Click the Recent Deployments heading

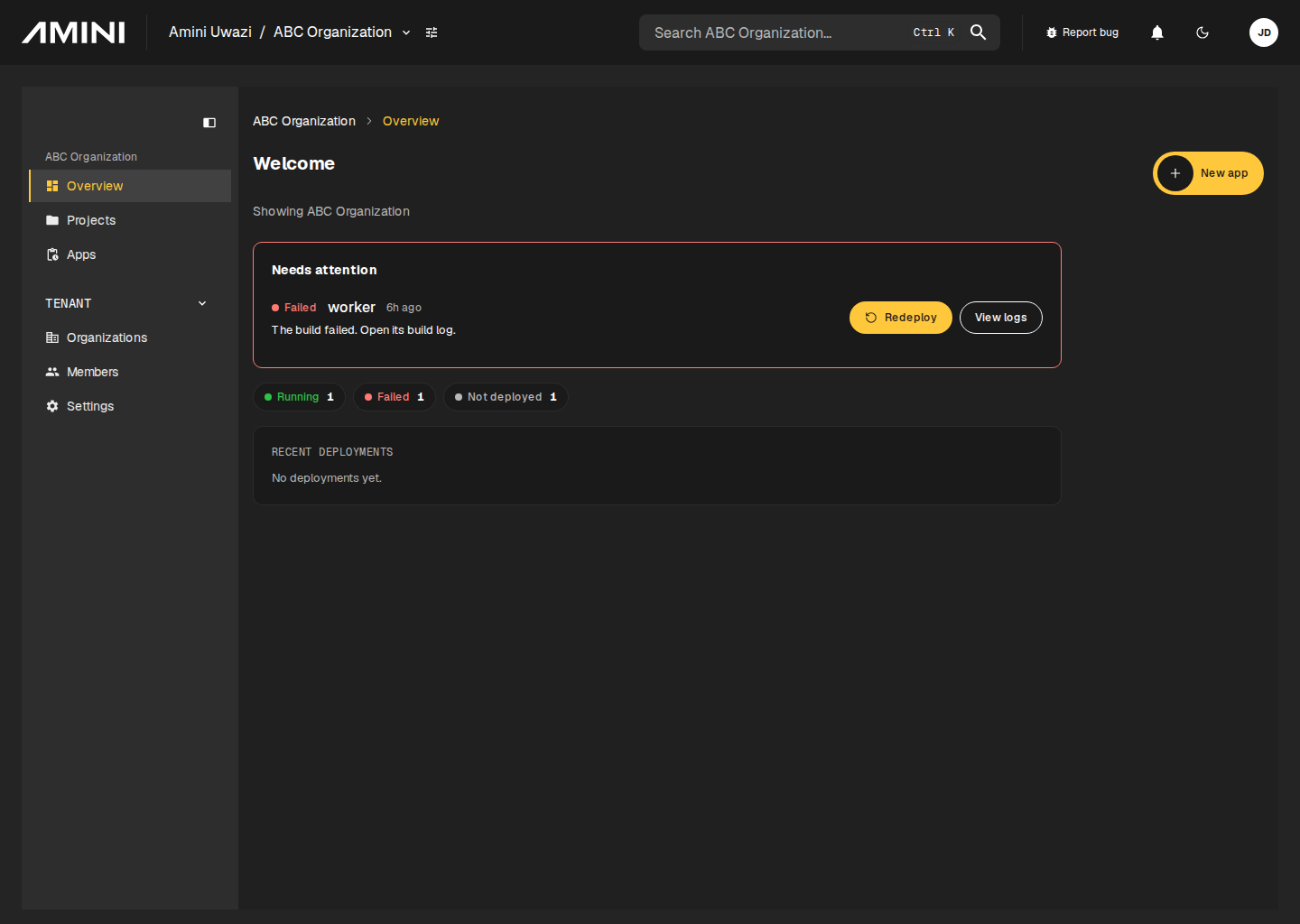(x=332, y=452)
